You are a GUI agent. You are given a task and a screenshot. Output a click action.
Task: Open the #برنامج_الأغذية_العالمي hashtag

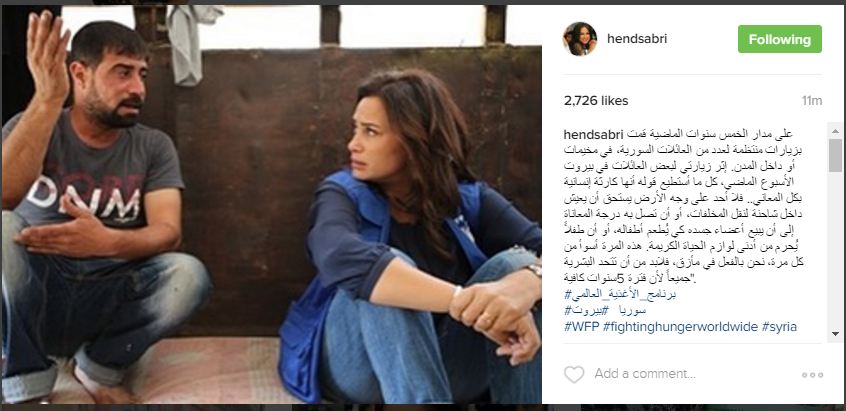pos(620,294)
